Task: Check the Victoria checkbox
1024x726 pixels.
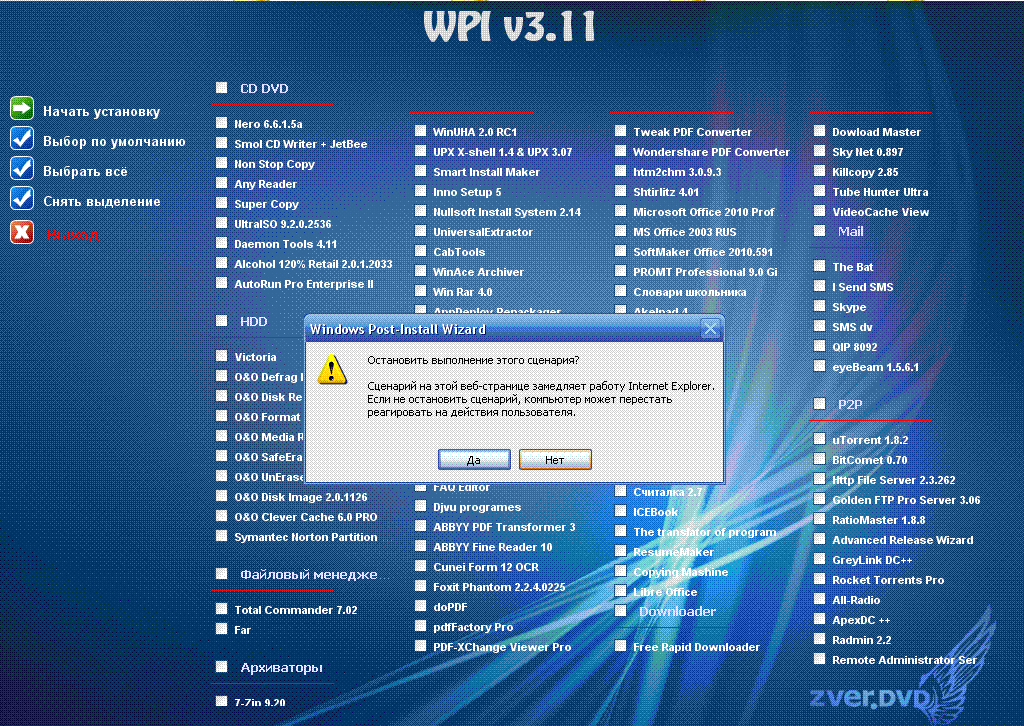Action: (222, 356)
